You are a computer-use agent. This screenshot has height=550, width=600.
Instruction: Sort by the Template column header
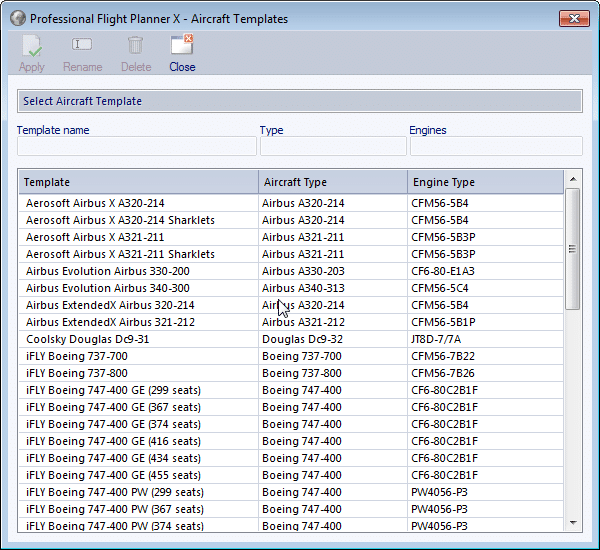coord(138,182)
